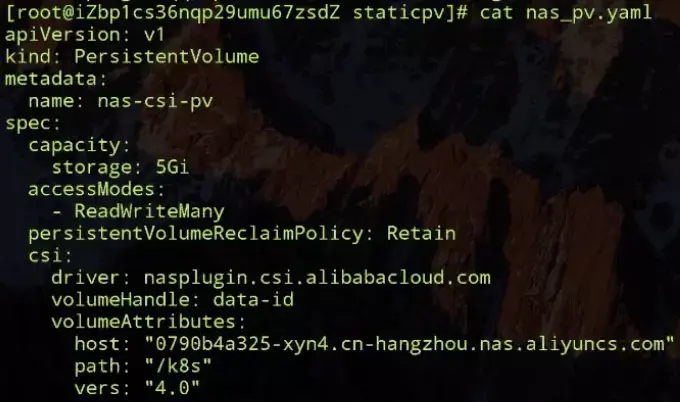Click the 'csi:' key
The height and width of the screenshot is (402, 680).
pyautogui.click(x=50, y=256)
